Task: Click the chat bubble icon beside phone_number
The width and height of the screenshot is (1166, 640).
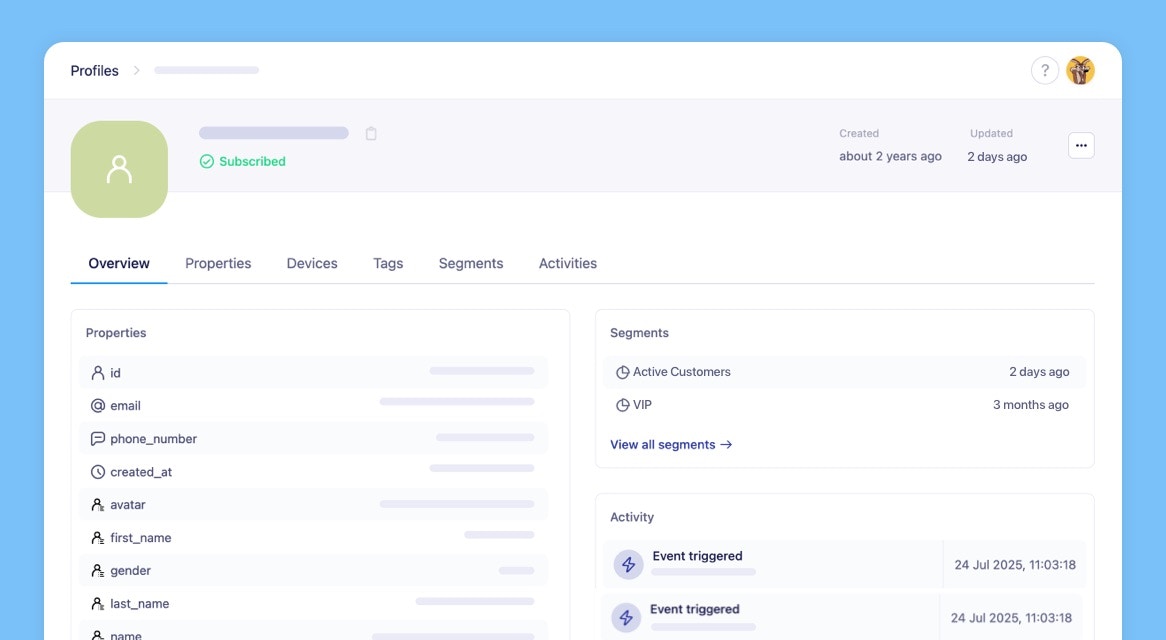Action: [98, 438]
